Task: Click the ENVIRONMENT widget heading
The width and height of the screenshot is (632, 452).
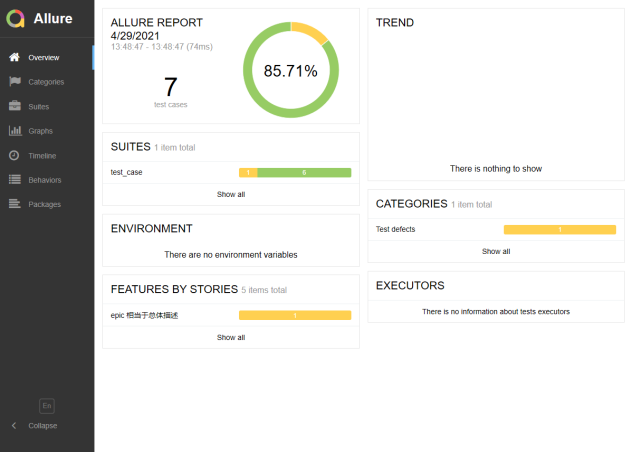Action: pyautogui.click(x=152, y=229)
